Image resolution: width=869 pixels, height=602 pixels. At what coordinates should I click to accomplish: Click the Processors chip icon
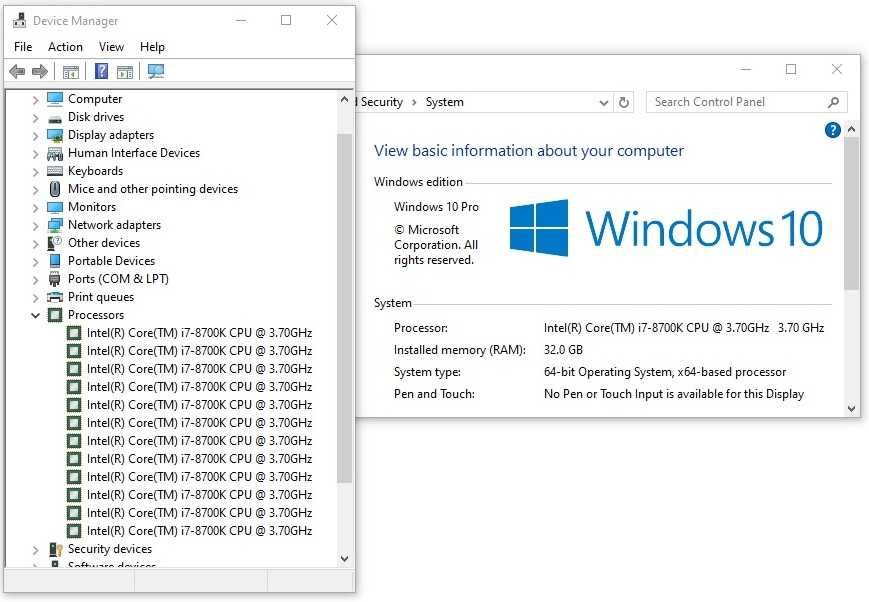pyautogui.click(x=55, y=315)
